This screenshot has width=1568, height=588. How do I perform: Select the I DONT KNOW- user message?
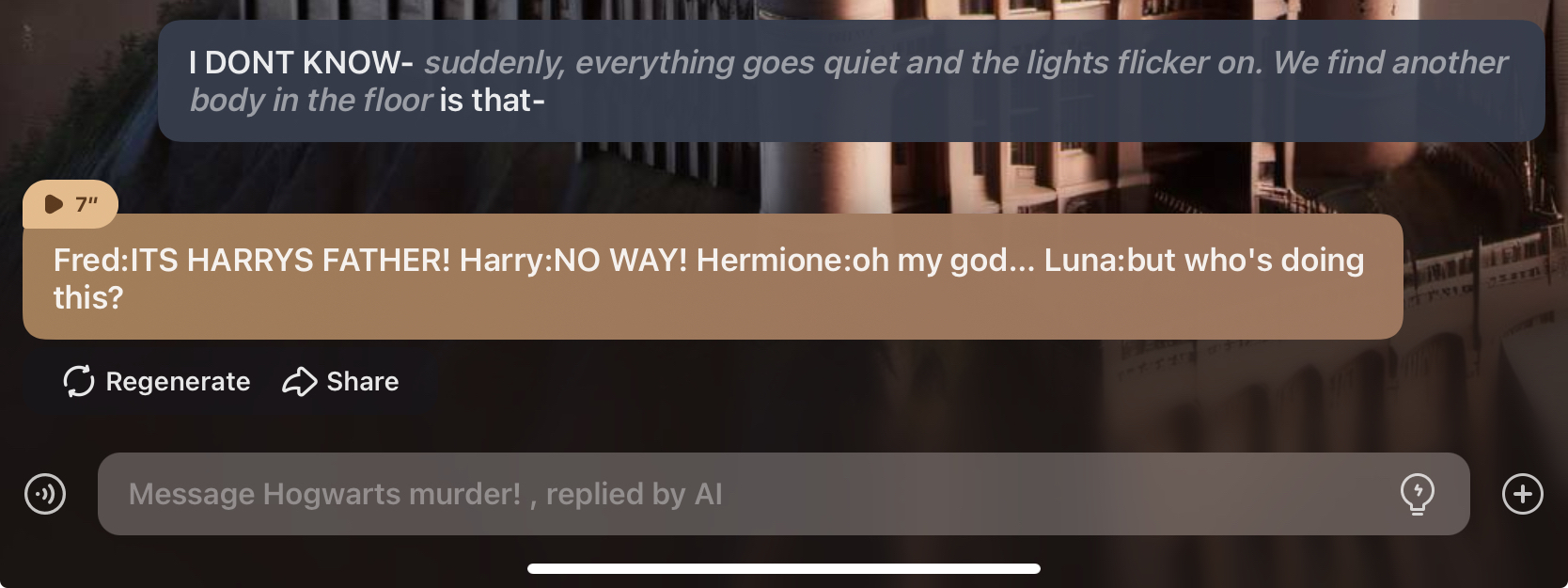tap(851, 81)
